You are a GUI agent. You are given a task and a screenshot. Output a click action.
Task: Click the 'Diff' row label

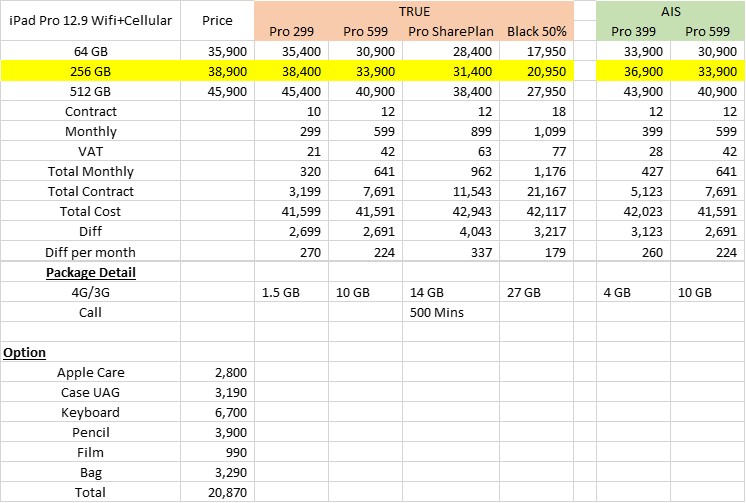pos(90,231)
